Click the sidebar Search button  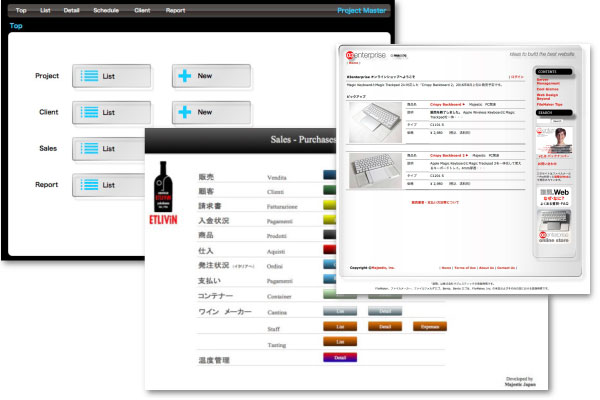click(557, 121)
